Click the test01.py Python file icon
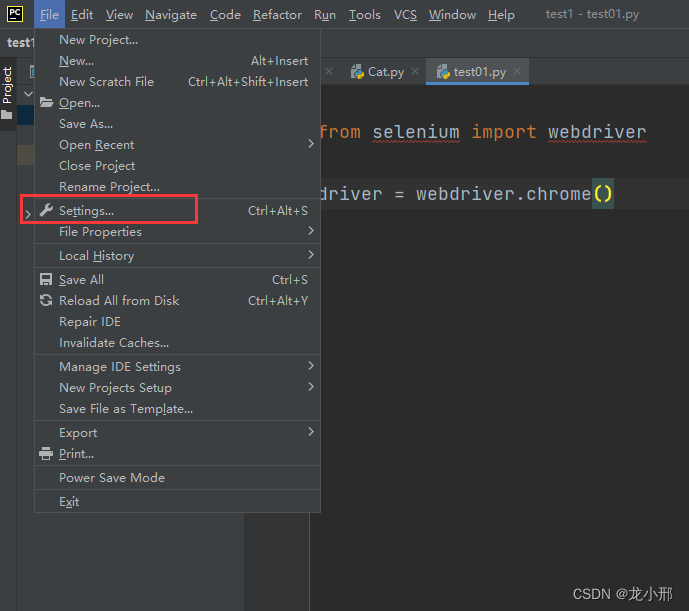This screenshot has height=611, width=689. click(x=443, y=72)
